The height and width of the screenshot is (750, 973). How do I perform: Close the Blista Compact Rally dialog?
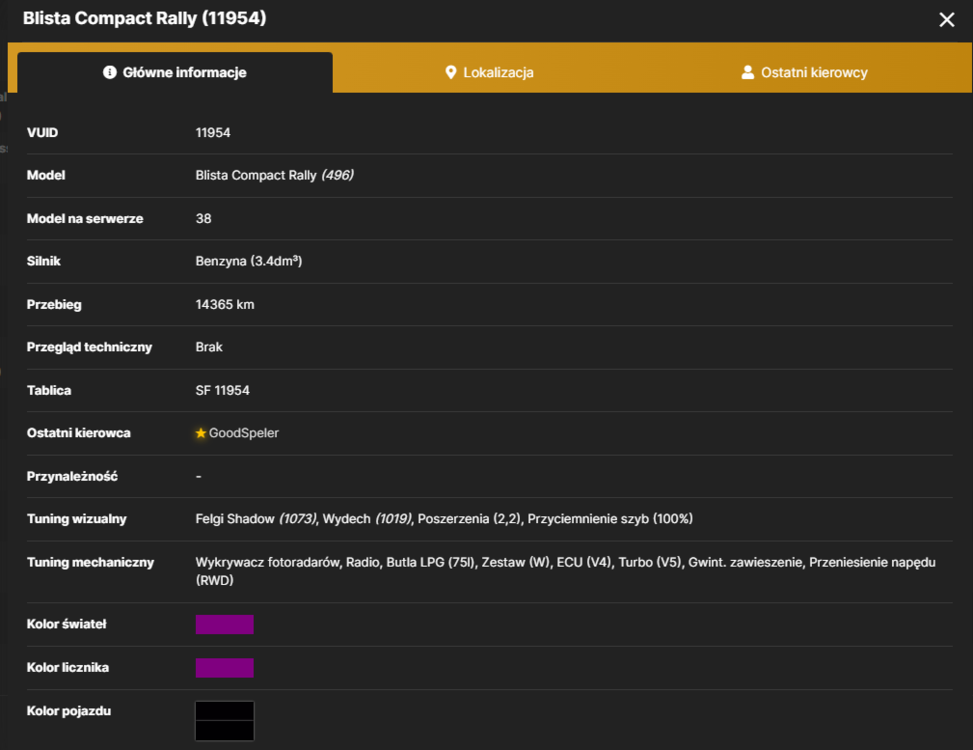[946, 20]
